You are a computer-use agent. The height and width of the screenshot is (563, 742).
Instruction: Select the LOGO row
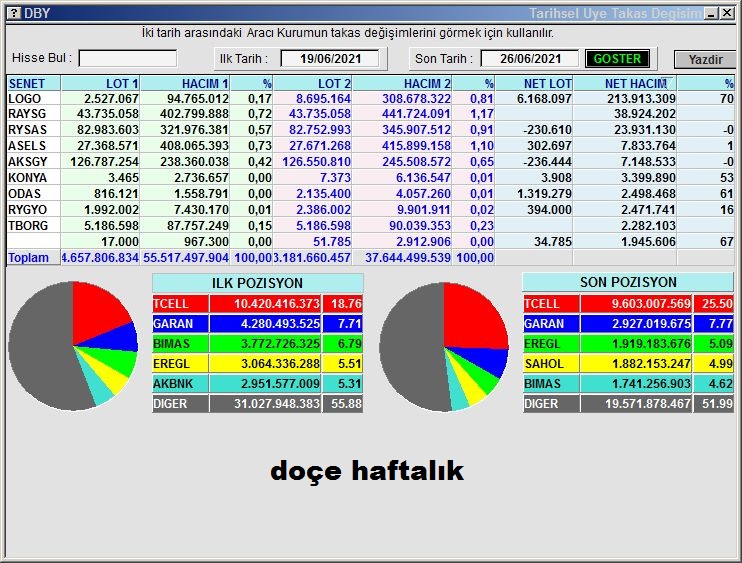coord(371,98)
